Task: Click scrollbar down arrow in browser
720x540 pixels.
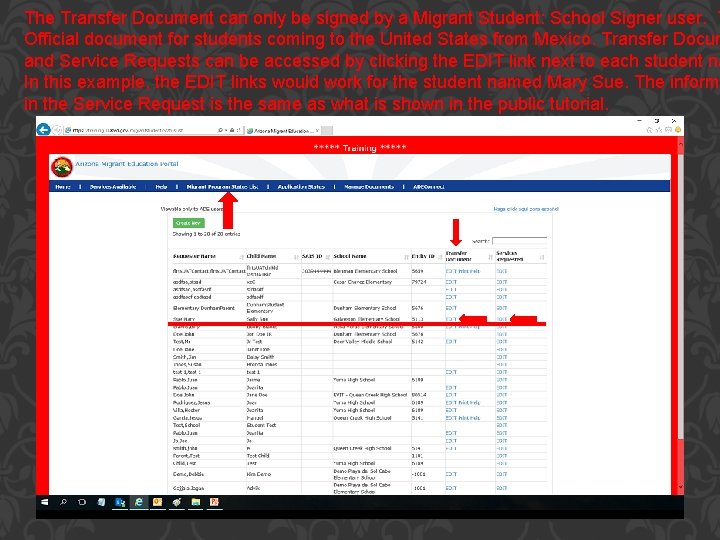Action: click(680, 488)
